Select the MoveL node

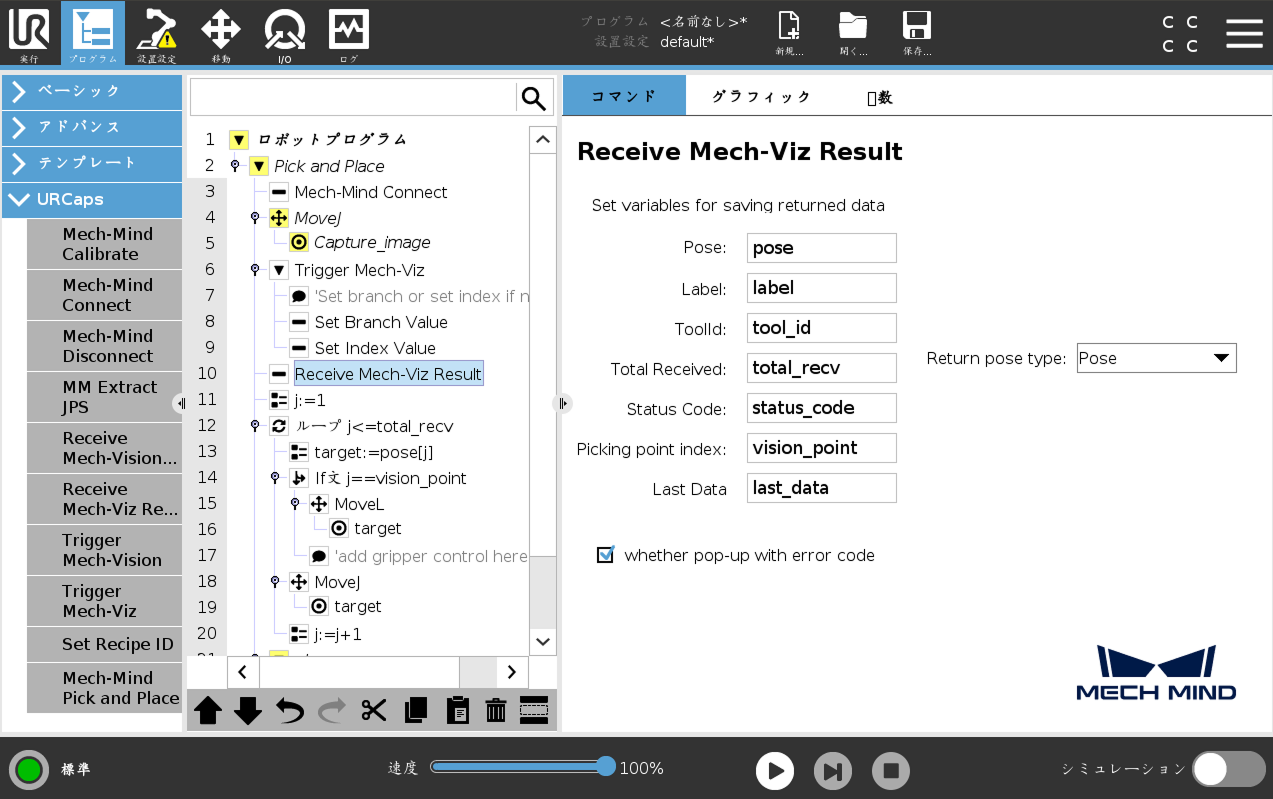[359, 504]
